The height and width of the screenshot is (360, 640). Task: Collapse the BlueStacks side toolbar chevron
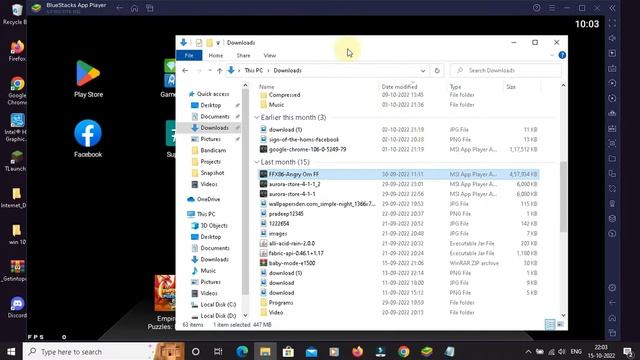[x=612, y=8]
